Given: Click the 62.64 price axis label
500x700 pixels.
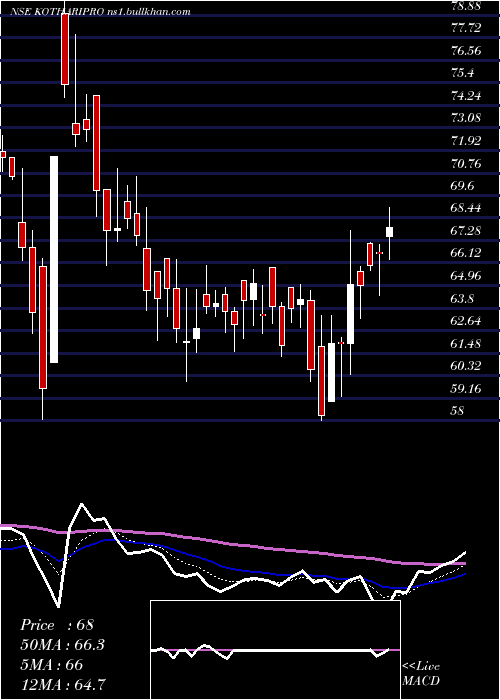Looking at the screenshot, I should pyautogui.click(x=466, y=321).
